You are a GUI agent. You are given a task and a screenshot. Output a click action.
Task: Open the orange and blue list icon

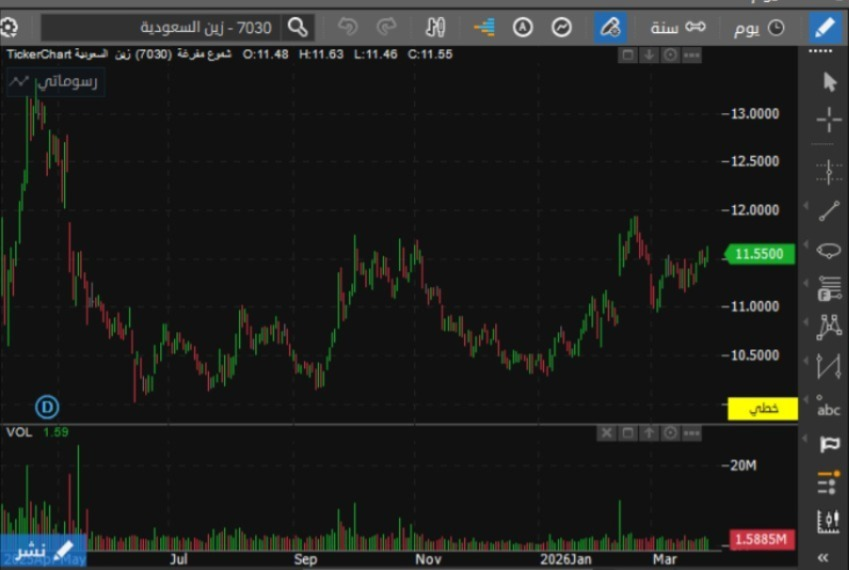tap(484, 27)
